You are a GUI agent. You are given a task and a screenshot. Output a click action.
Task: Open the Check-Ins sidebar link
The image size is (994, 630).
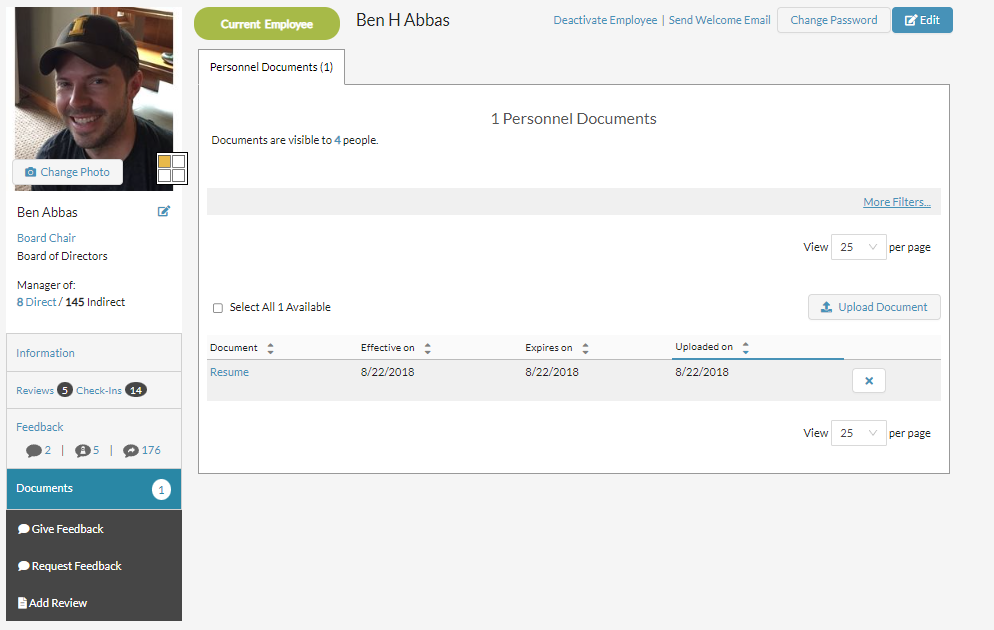click(99, 390)
